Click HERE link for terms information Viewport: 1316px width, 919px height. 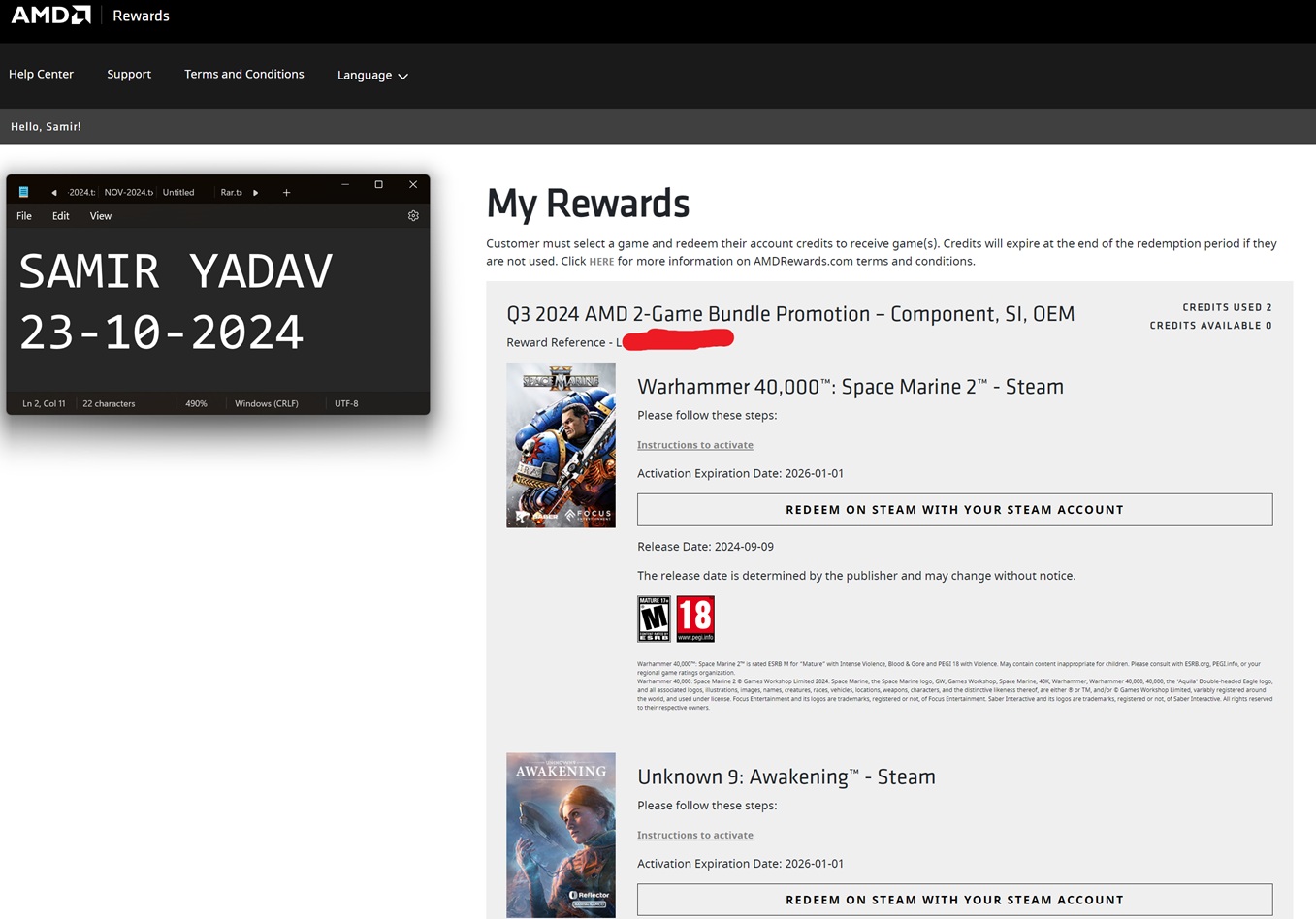pyautogui.click(x=601, y=262)
